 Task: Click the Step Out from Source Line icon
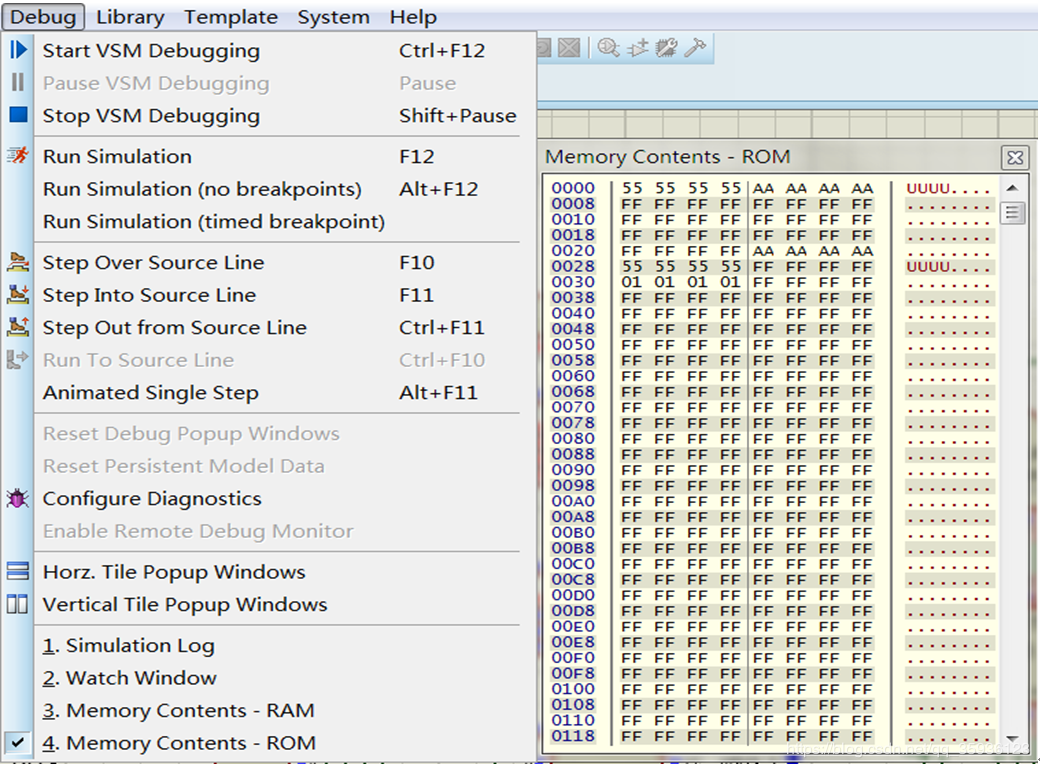(18, 327)
